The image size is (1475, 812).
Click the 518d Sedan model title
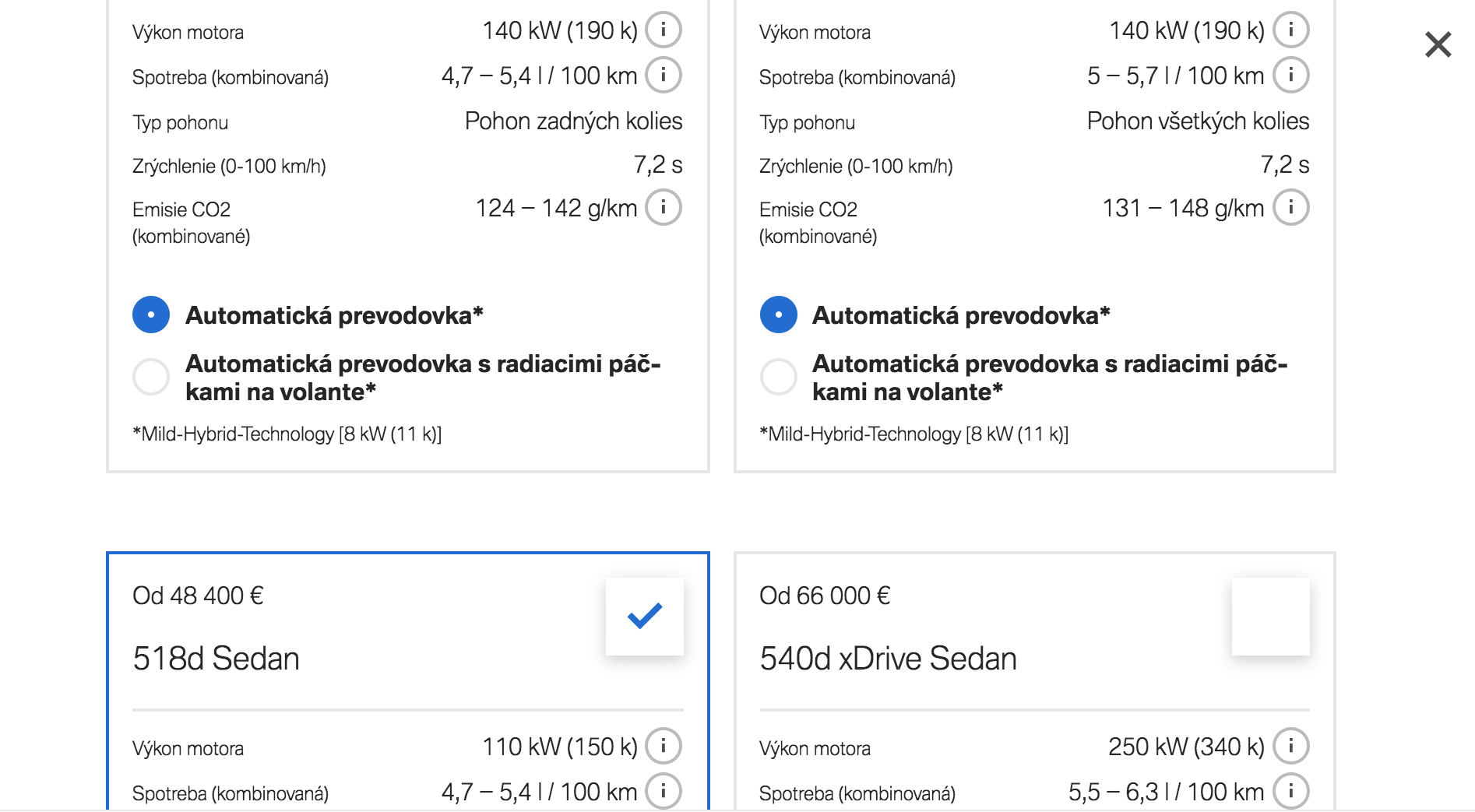pyautogui.click(x=216, y=659)
